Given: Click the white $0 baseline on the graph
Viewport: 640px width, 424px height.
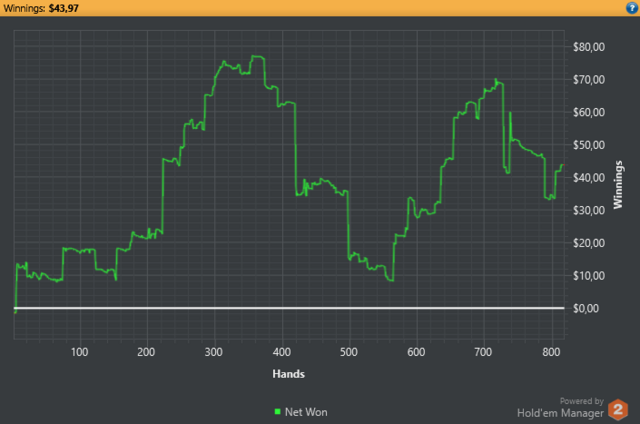Looking at the screenshot, I should pyautogui.click(x=289, y=308).
